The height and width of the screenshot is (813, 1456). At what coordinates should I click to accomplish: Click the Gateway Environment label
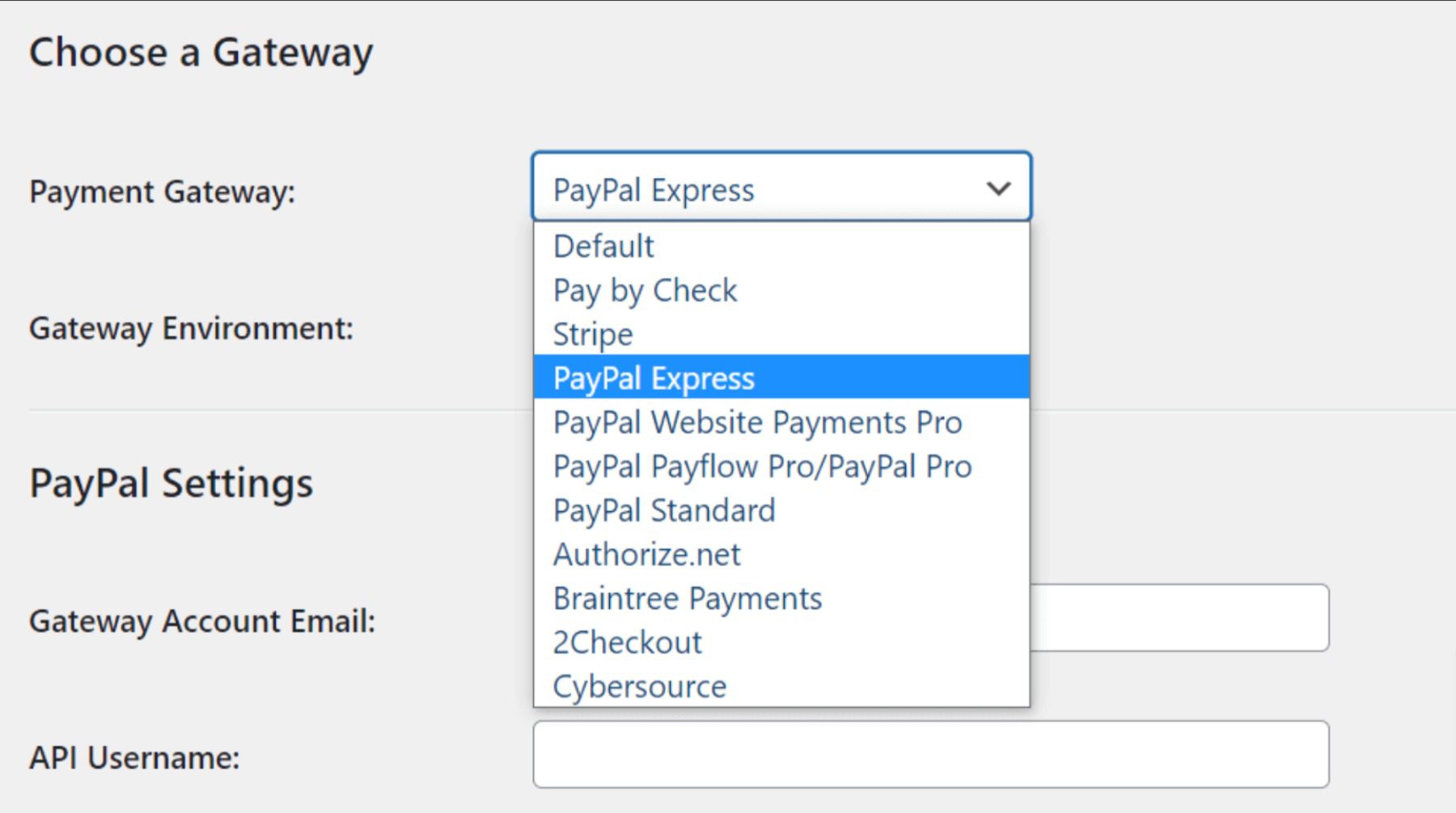tap(191, 328)
